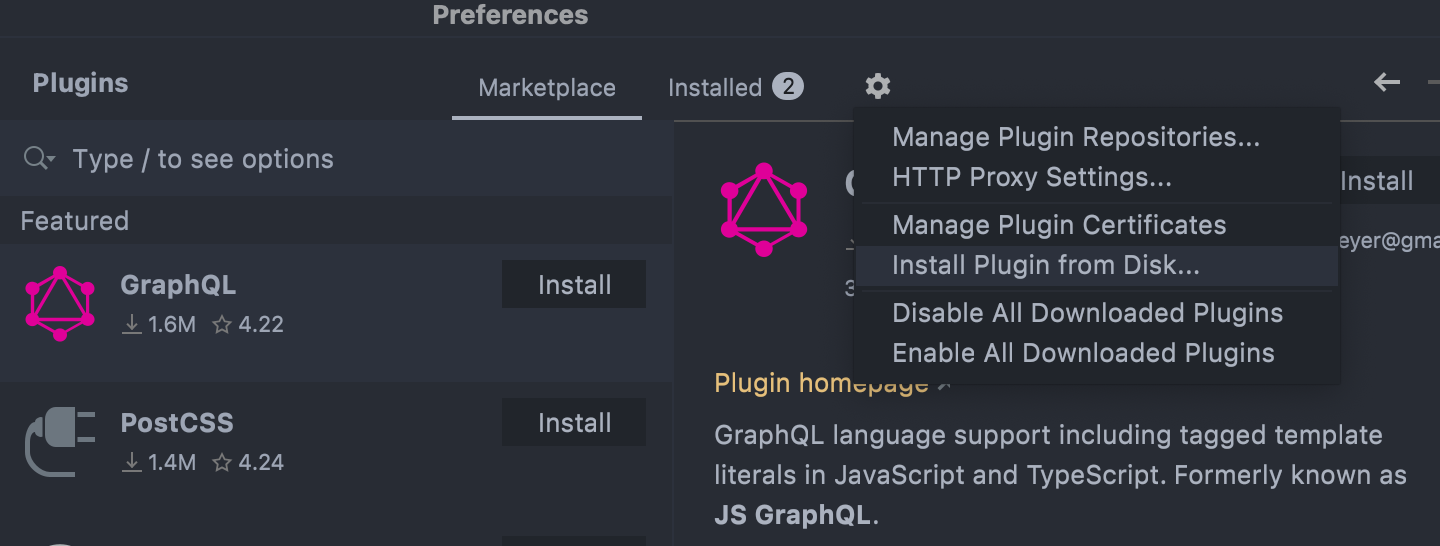Select Enable All Downloaded Plugins
Viewport: 1440px width, 546px height.
(x=1083, y=353)
